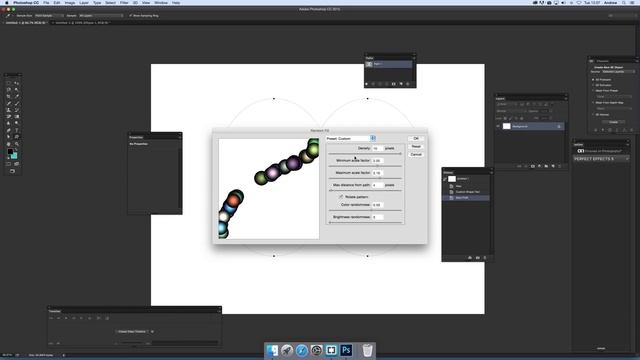
Task: Open the Select menu
Action: (x=111, y=2)
